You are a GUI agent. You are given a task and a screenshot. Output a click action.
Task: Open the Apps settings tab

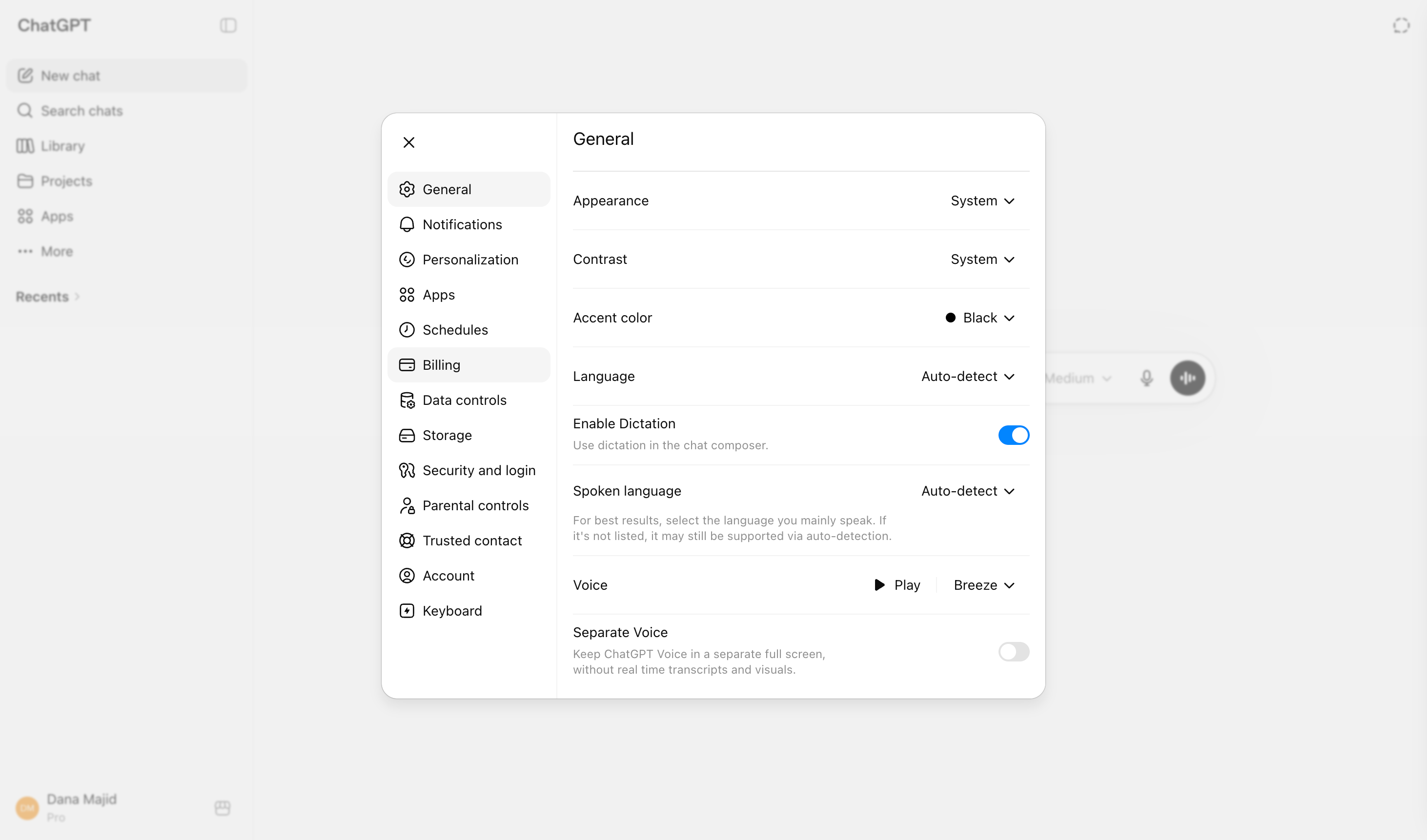(469, 294)
